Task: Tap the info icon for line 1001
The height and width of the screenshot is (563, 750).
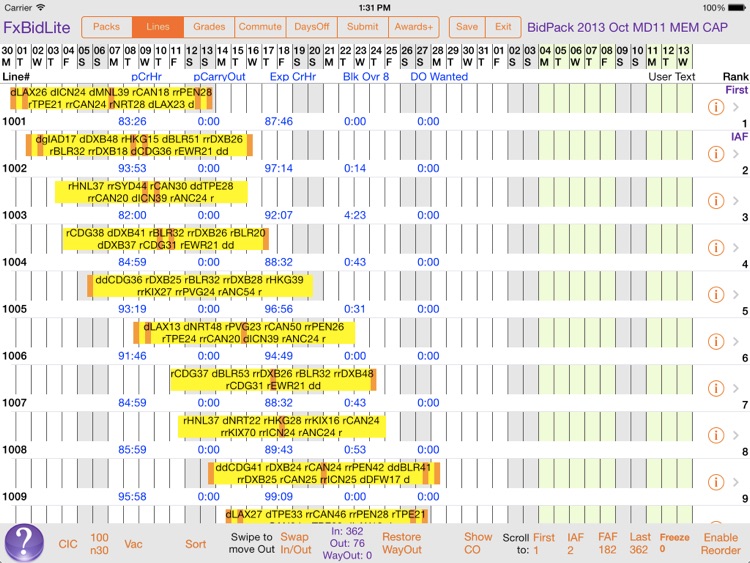Action: (716, 107)
